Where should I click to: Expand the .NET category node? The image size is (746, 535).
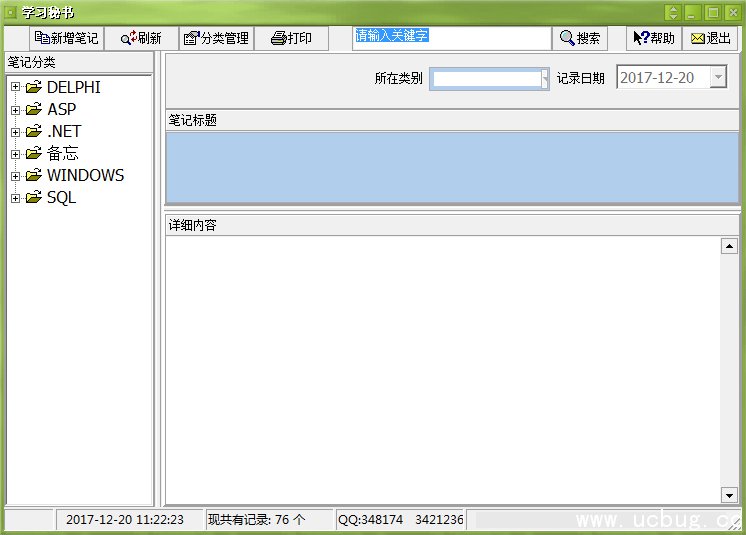[x=15, y=131]
